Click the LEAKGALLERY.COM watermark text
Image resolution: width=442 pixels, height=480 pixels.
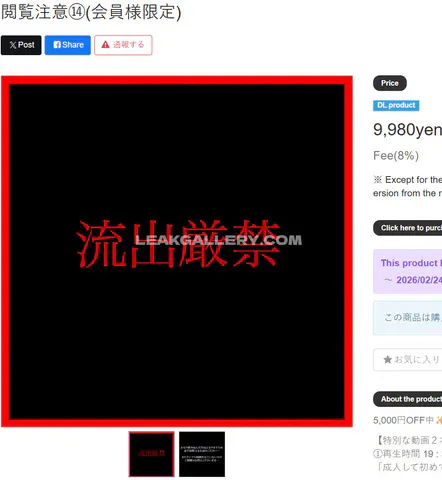point(218,240)
